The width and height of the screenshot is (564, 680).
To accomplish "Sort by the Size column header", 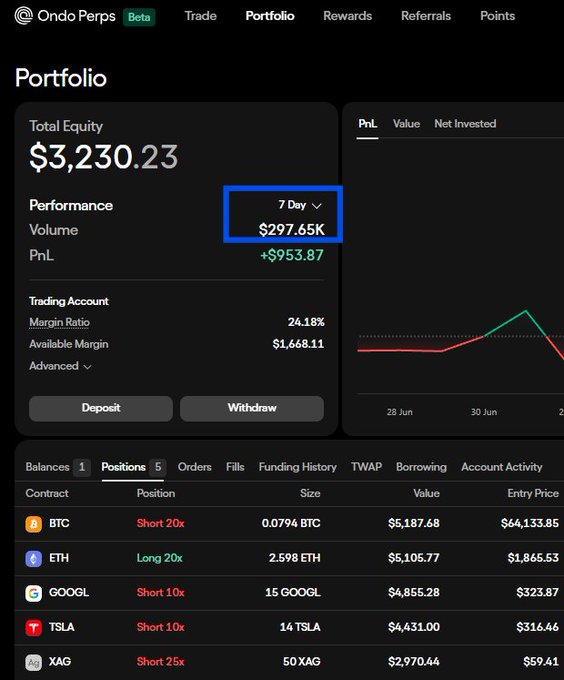I will coord(310,493).
